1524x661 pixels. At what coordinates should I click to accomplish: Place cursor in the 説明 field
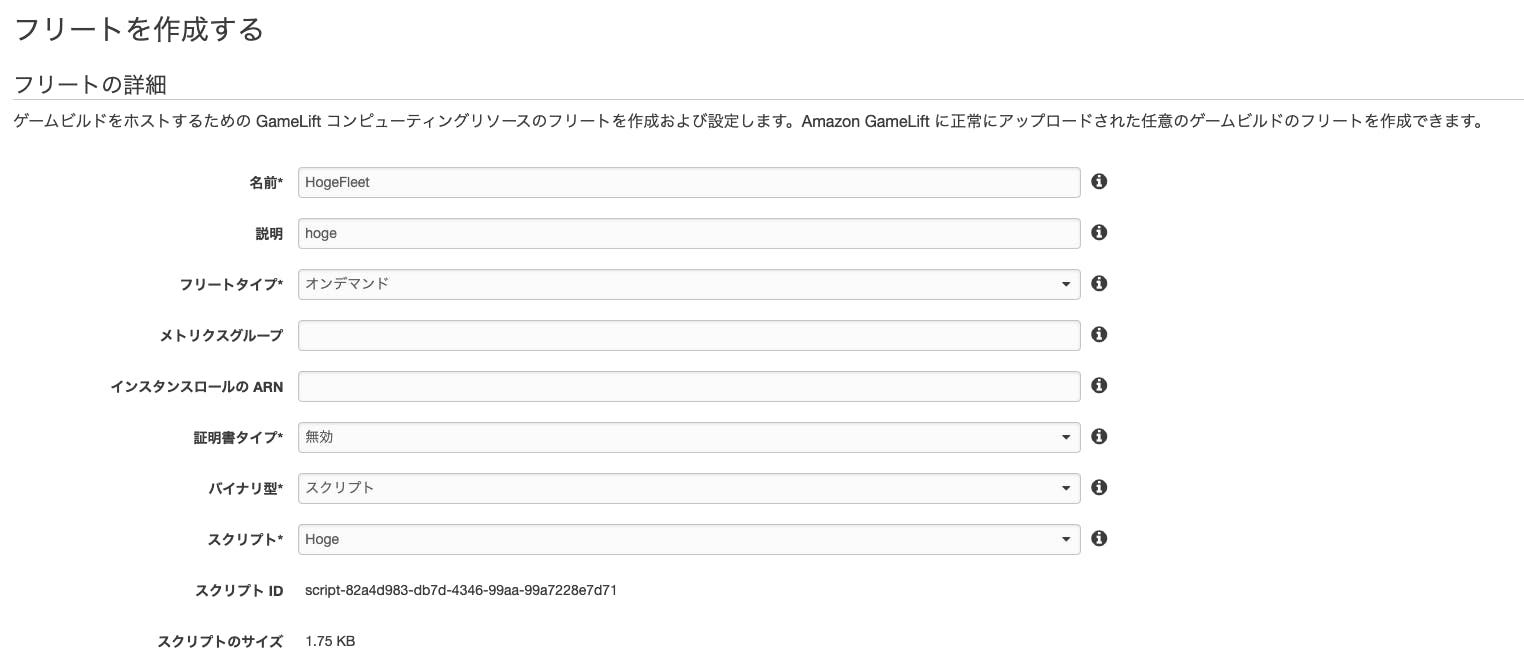[689, 232]
